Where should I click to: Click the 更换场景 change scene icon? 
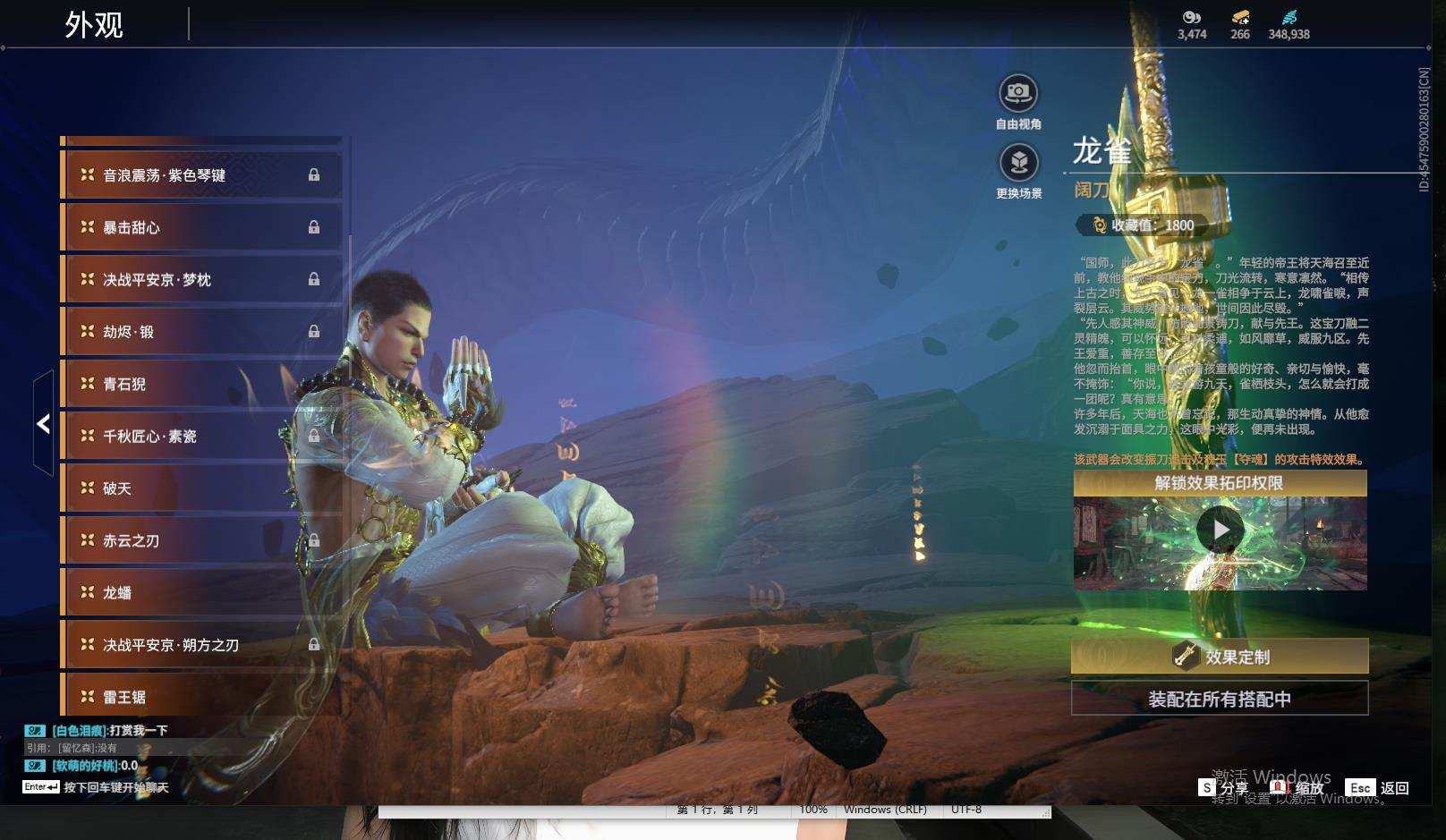pos(1018,162)
